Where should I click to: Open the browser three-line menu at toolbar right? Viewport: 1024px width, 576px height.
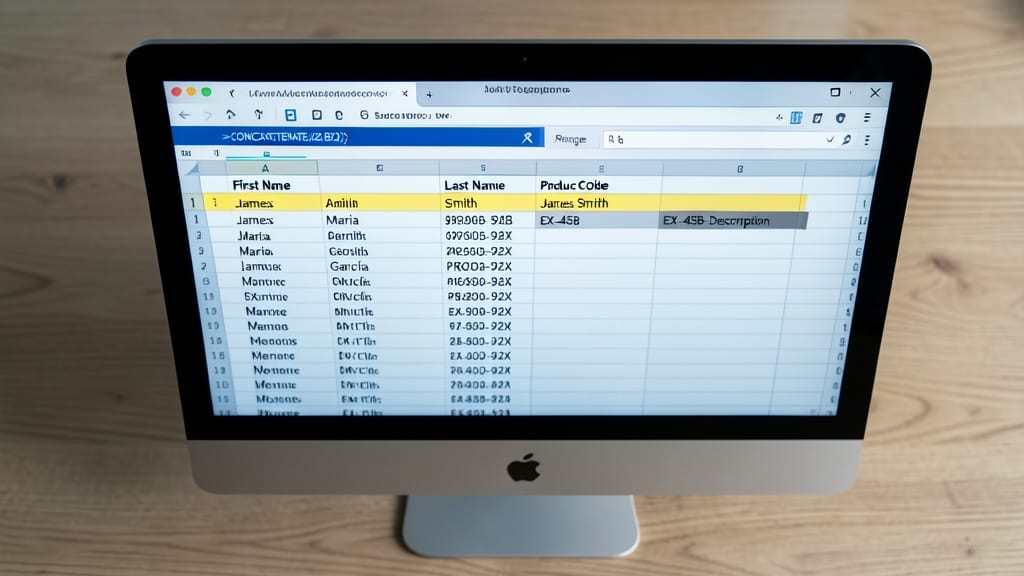[867, 118]
